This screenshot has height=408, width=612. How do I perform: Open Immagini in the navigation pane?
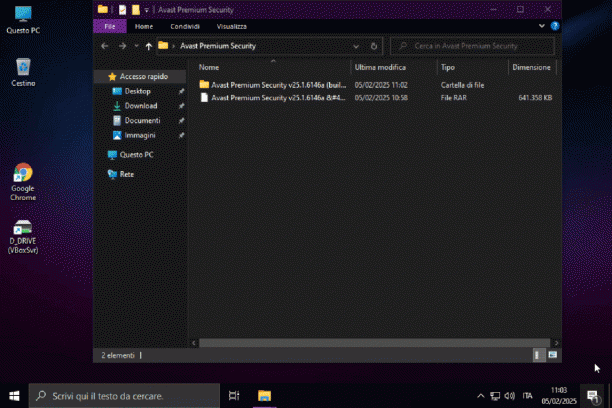(x=140, y=135)
